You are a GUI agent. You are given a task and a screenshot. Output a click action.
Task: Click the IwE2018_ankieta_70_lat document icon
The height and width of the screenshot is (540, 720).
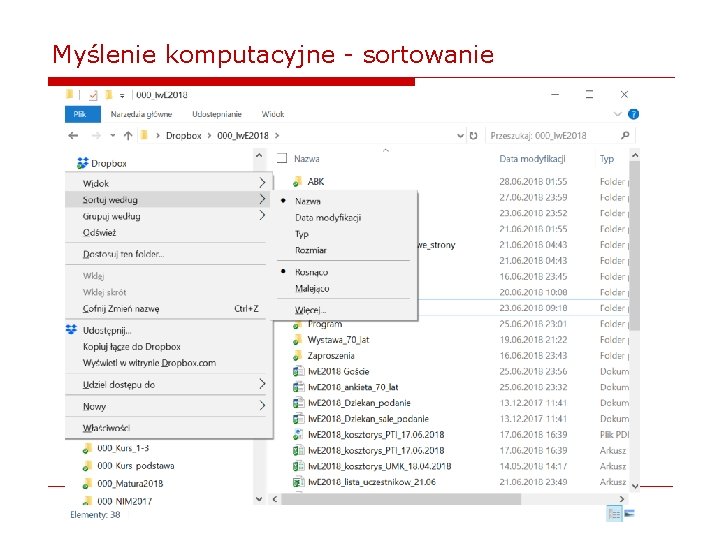point(298,387)
